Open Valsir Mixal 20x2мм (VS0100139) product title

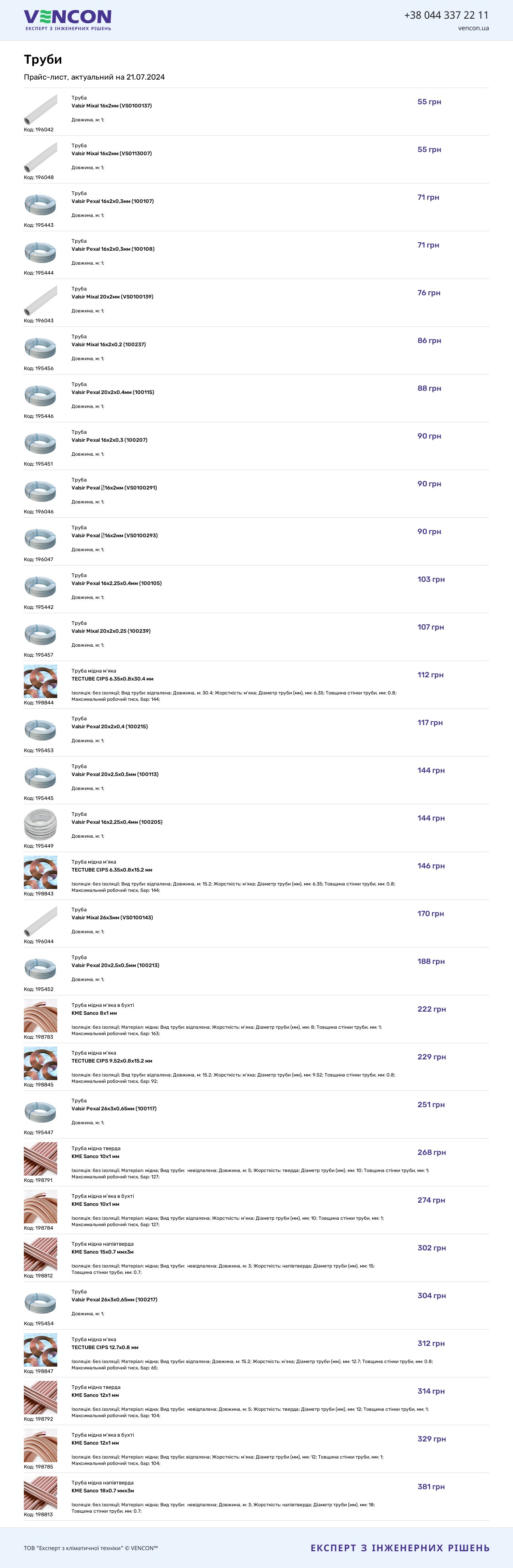pyautogui.click(x=111, y=297)
